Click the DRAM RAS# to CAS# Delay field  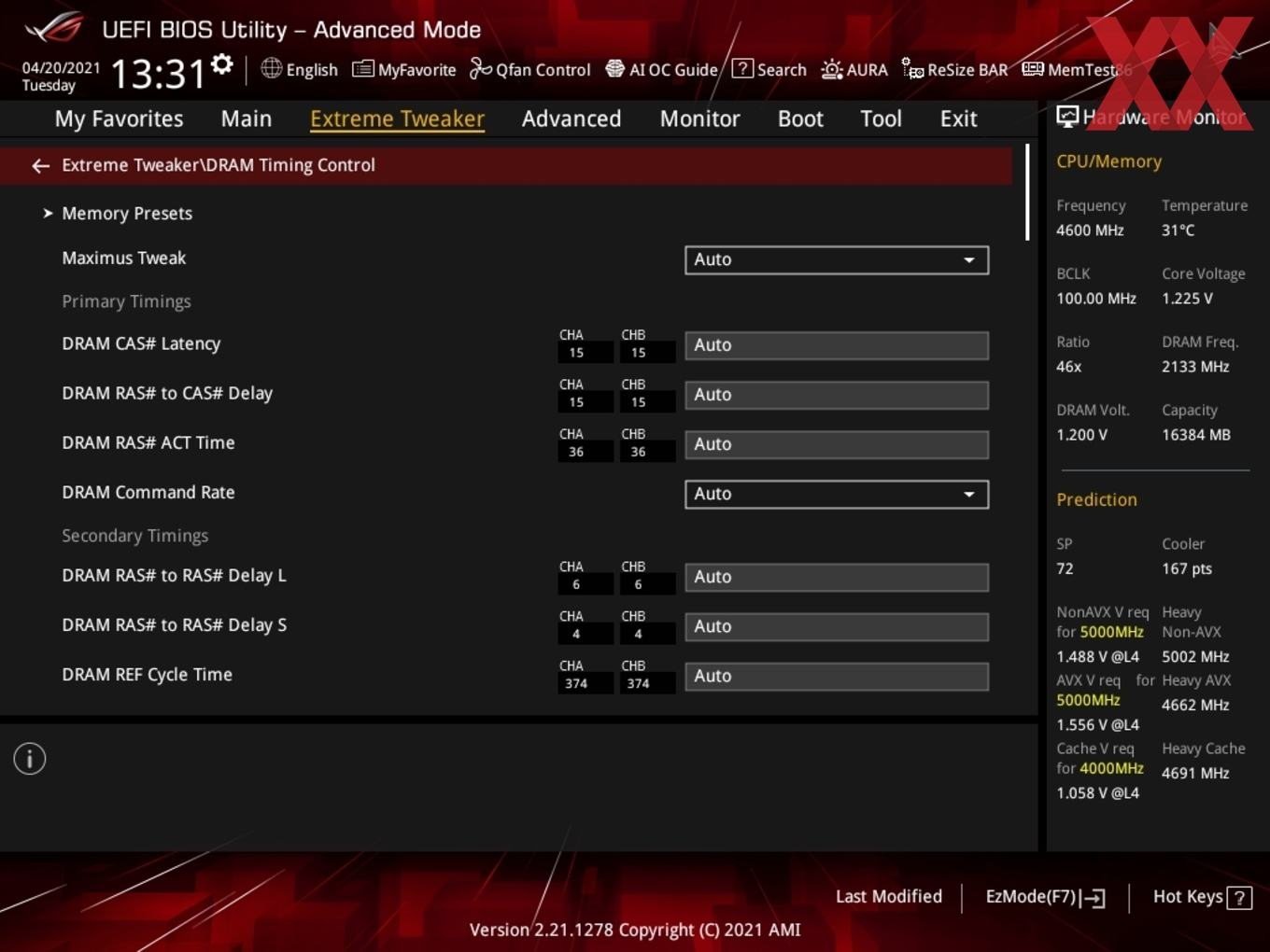837,395
